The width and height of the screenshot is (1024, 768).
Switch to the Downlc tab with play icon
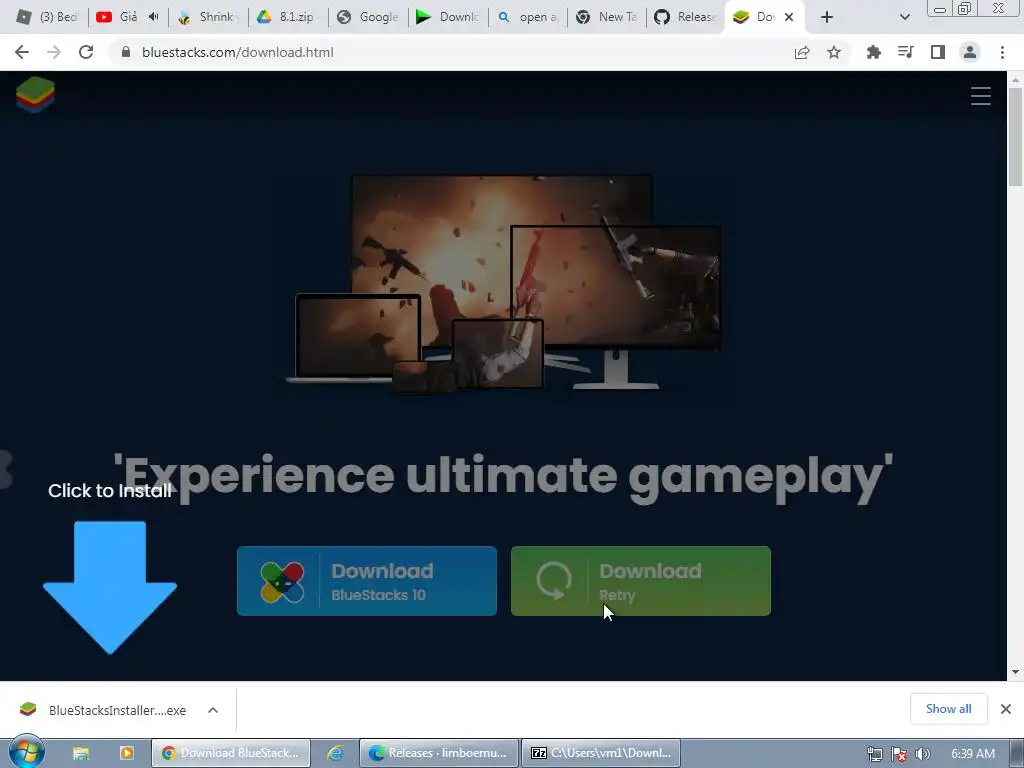(x=447, y=17)
